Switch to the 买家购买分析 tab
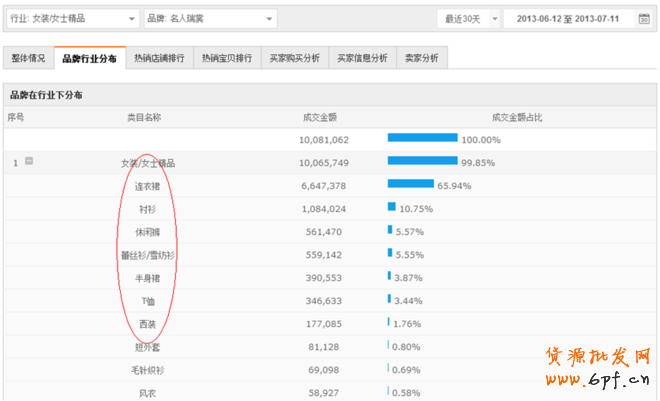This screenshot has width=660, height=401. (294, 59)
